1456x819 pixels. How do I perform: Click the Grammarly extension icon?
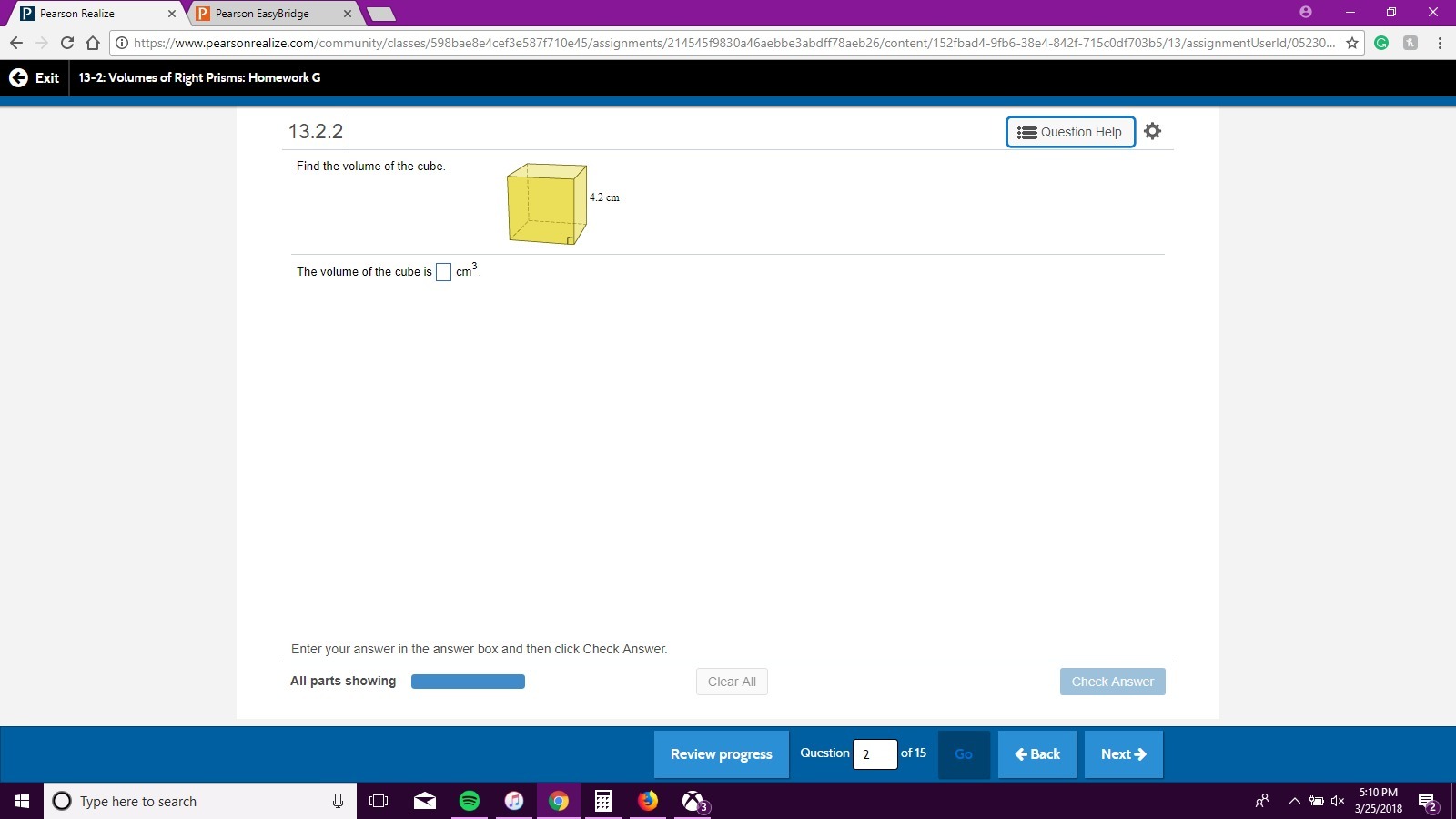click(1381, 43)
